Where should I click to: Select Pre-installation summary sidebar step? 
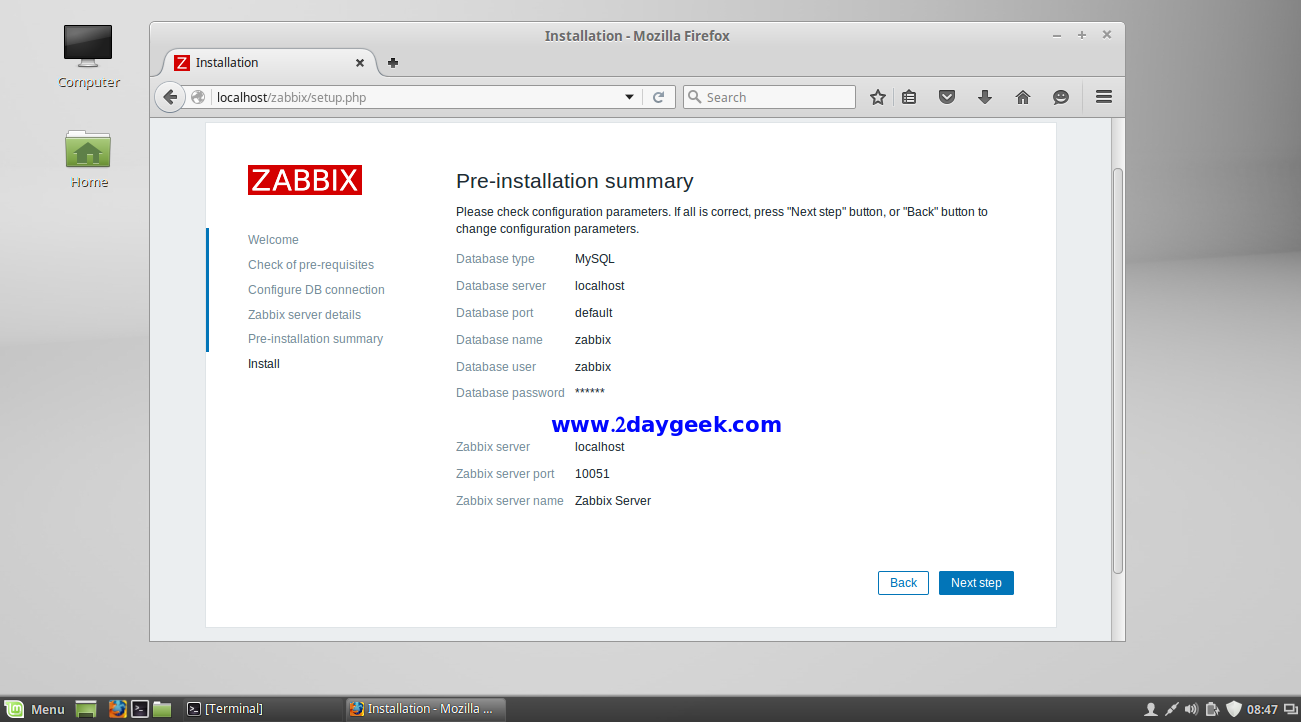pos(315,339)
